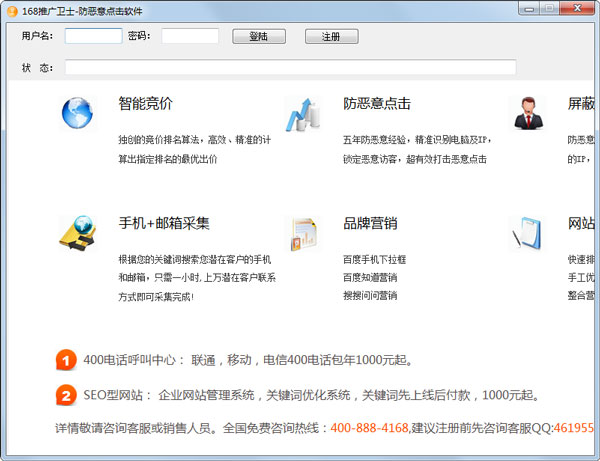Click the customer service QQ number
The height and width of the screenshot is (461, 600).
(574, 428)
